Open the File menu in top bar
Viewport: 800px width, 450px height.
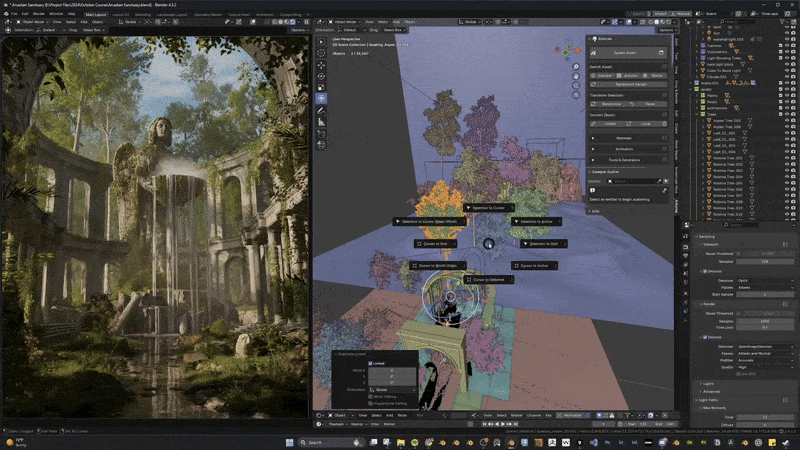pyautogui.click(x=14, y=14)
